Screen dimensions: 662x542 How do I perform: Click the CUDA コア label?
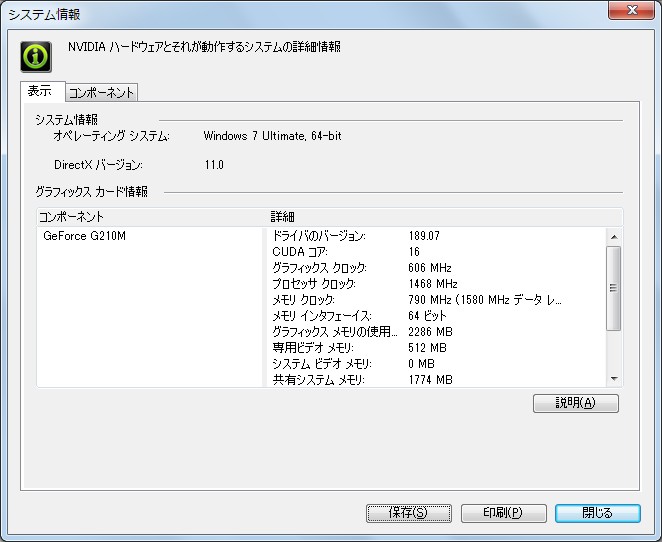(299, 252)
